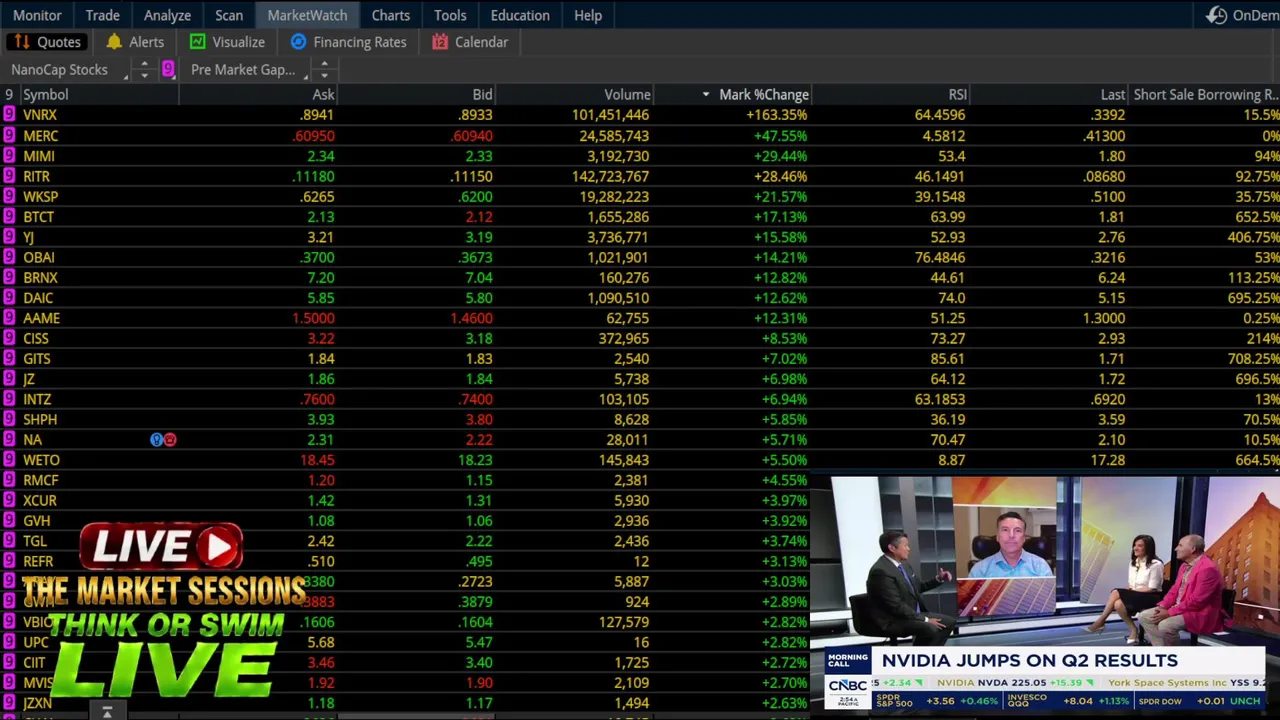Click the magenta link icon beside VNRX
1280x720 pixels.
pos(9,115)
